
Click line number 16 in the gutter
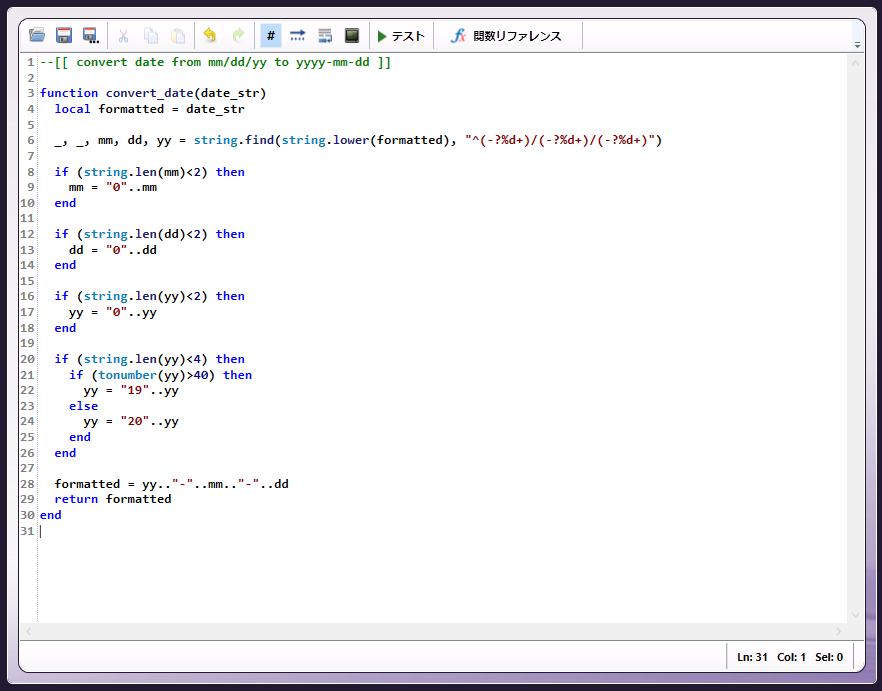coord(27,296)
